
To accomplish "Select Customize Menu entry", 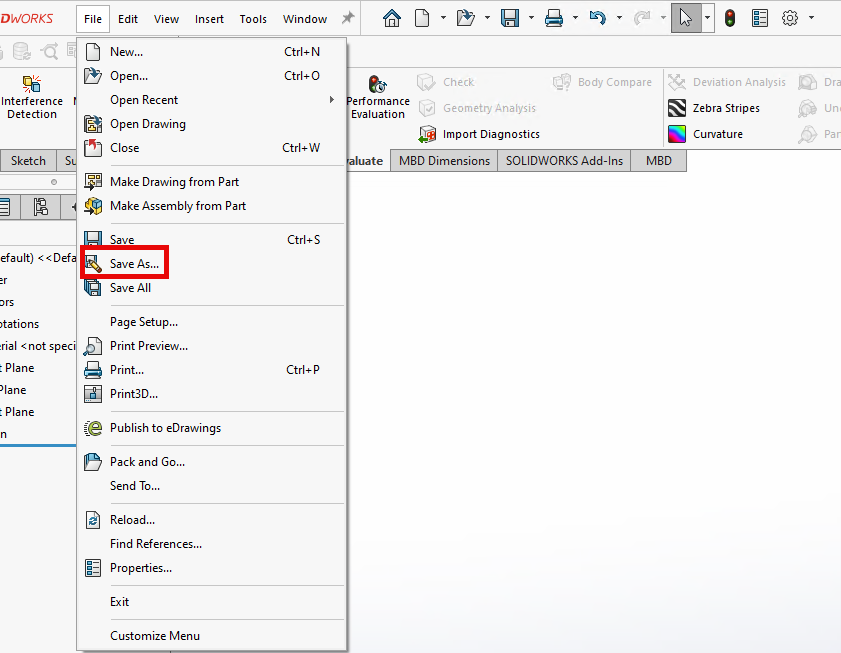I will [212, 636].
